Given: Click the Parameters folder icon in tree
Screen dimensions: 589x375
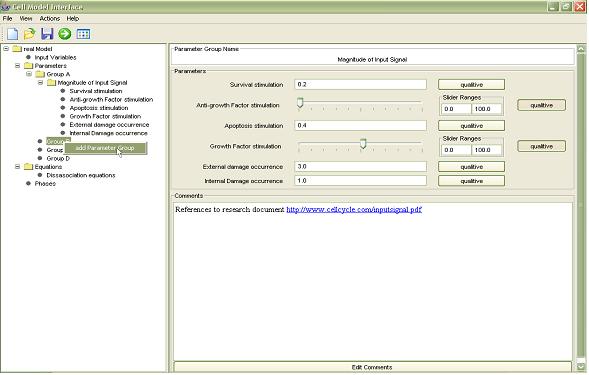Looking at the screenshot, I should click(29, 66).
